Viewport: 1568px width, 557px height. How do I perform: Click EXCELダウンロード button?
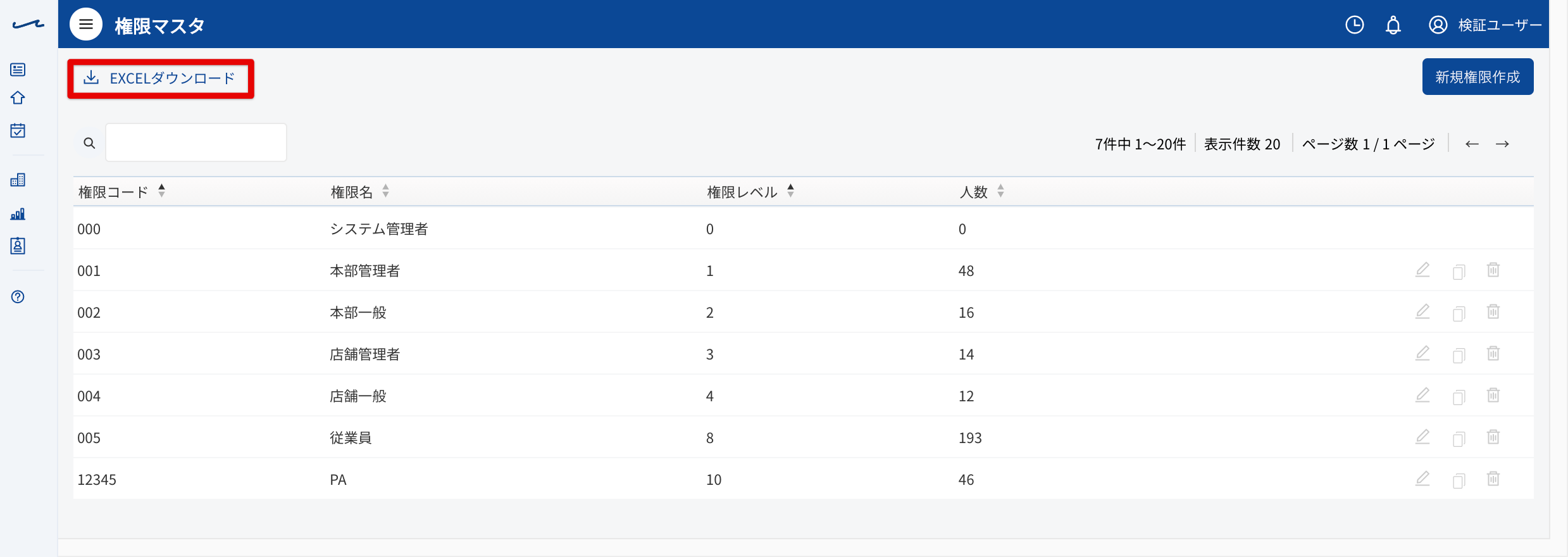161,78
